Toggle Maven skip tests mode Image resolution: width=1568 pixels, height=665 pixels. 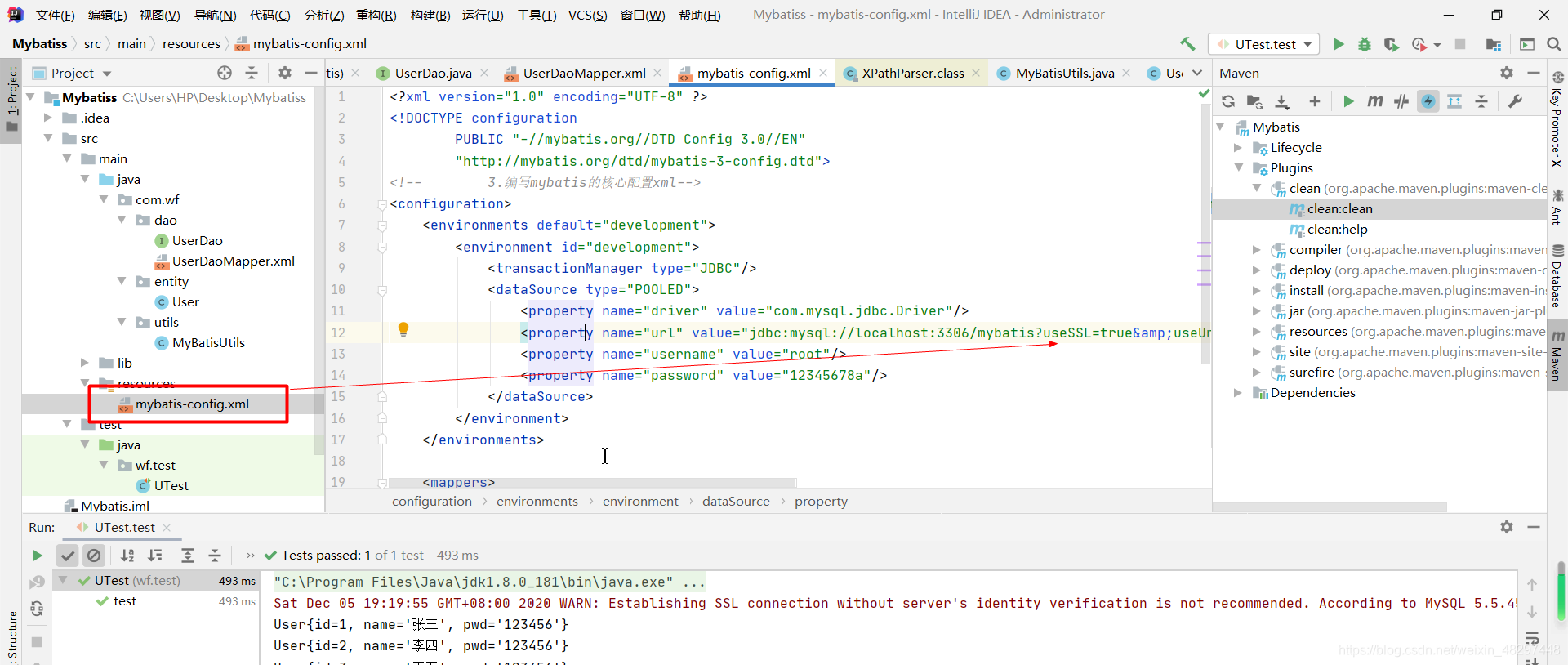[x=1428, y=101]
